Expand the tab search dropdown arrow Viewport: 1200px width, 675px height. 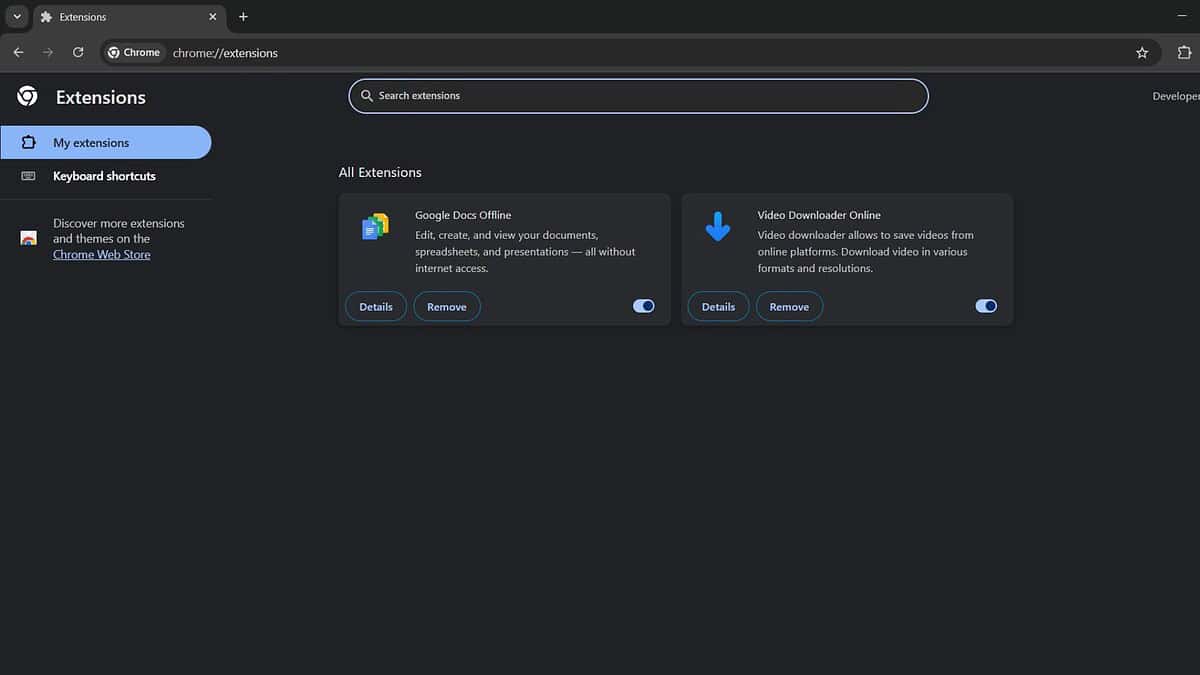pyautogui.click(x=17, y=17)
